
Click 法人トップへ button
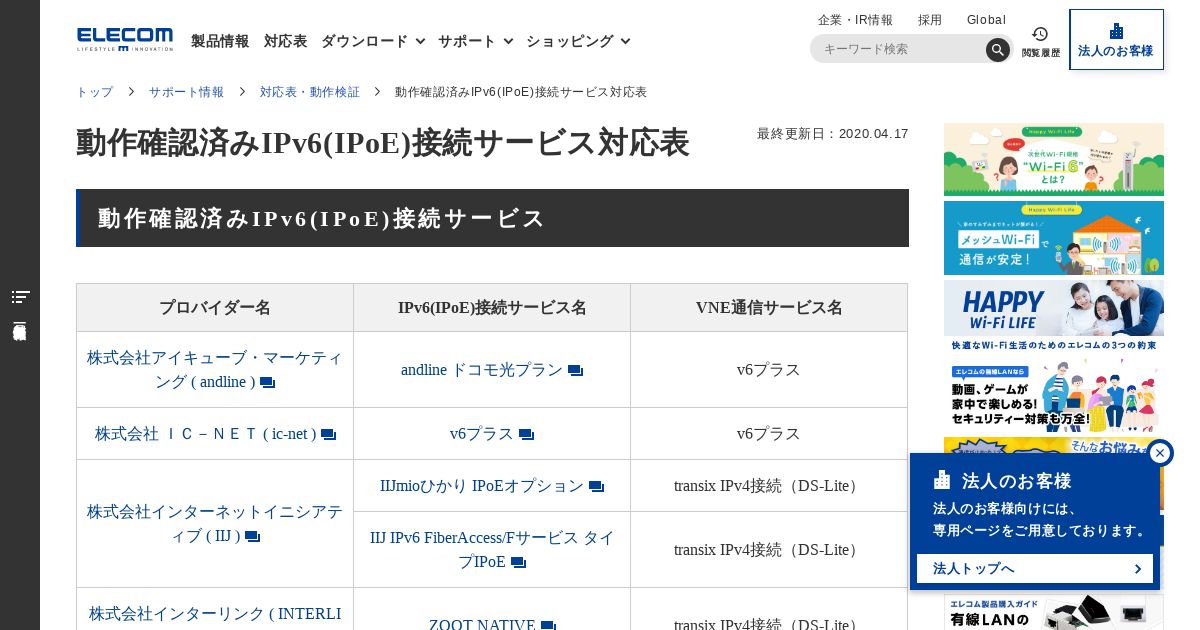(x=1035, y=569)
